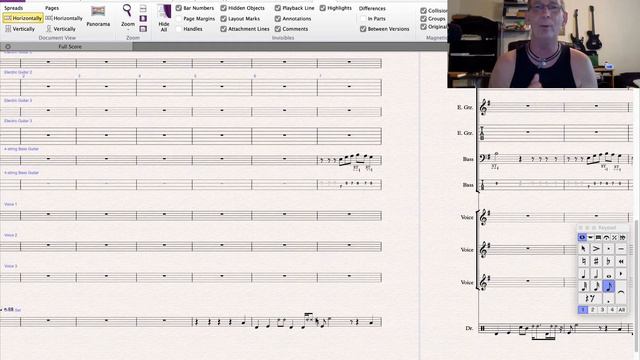640x360 pixels.
Task: Enable the Handles checkbox
Action: click(x=179, y=29)
